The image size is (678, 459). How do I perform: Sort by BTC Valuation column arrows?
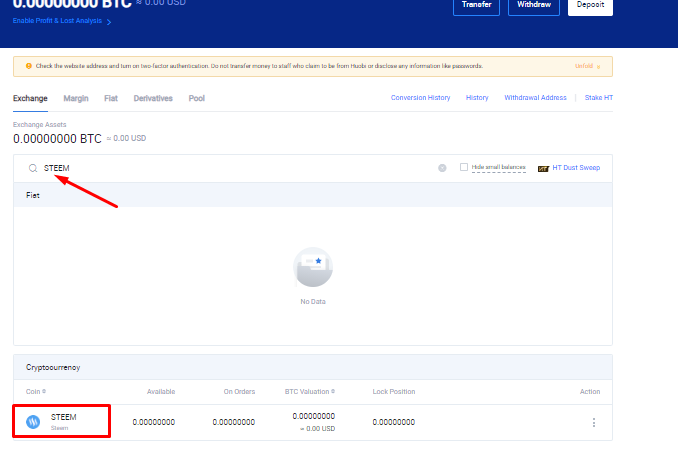333,391
